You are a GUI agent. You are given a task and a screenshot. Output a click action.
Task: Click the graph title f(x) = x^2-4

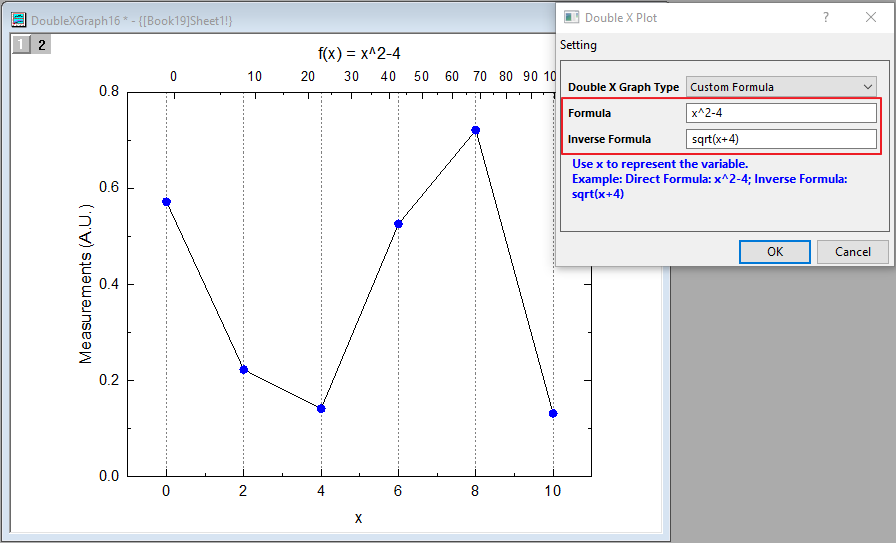tap(359, 54)
